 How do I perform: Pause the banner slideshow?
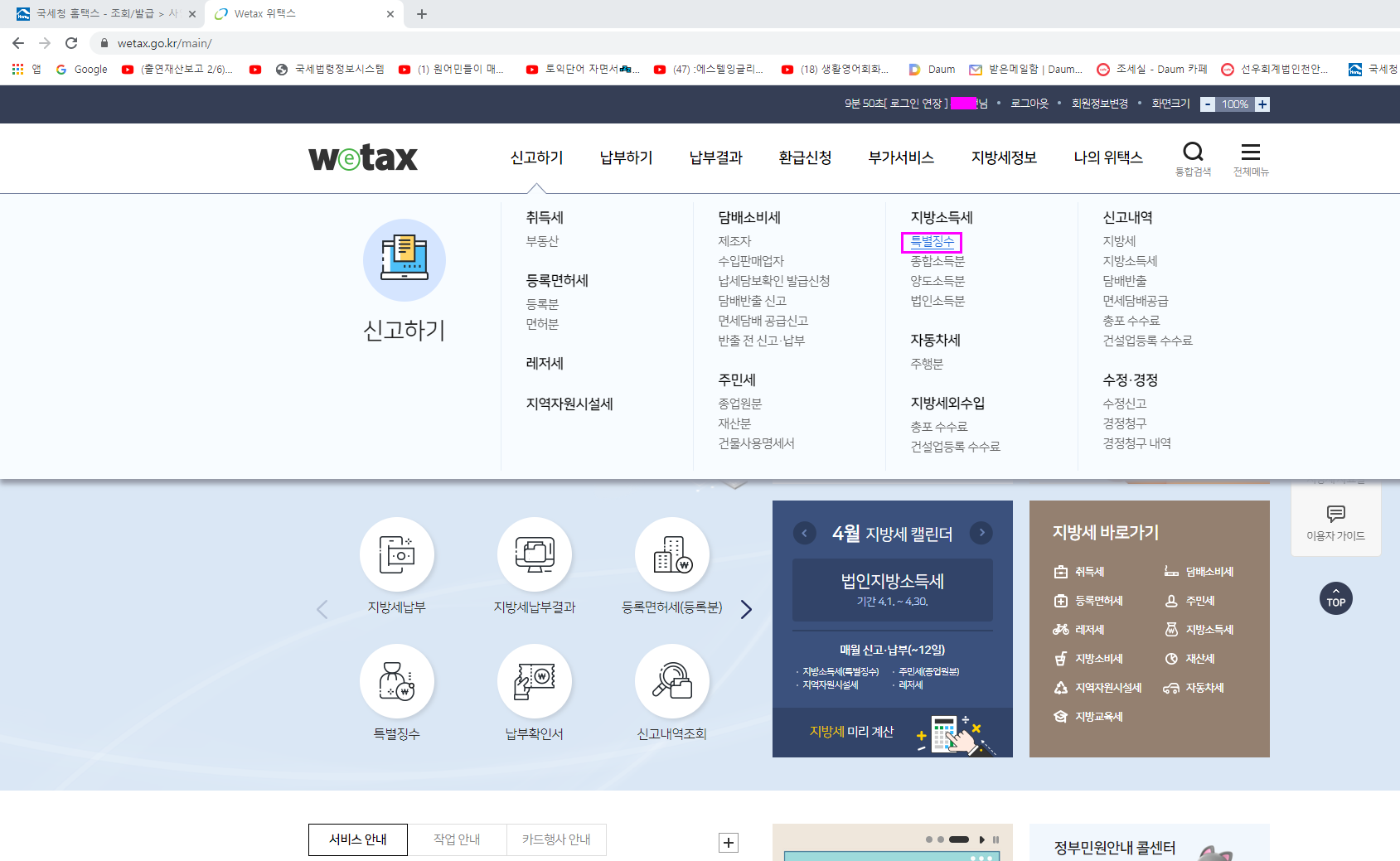(996, 839)
